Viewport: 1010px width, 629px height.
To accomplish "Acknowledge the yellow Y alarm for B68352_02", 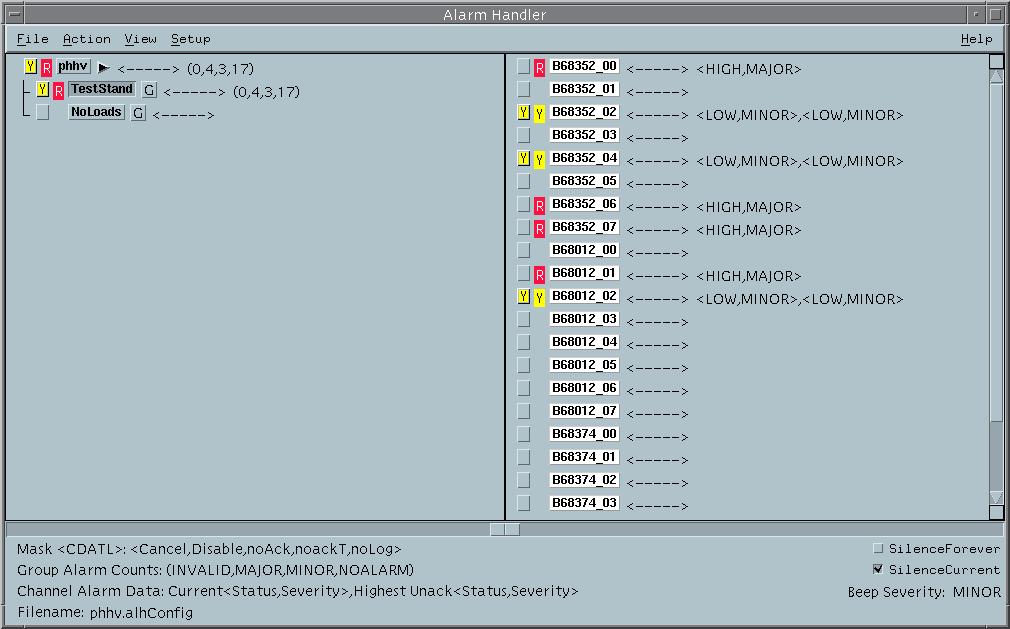I will coord(524,112).
